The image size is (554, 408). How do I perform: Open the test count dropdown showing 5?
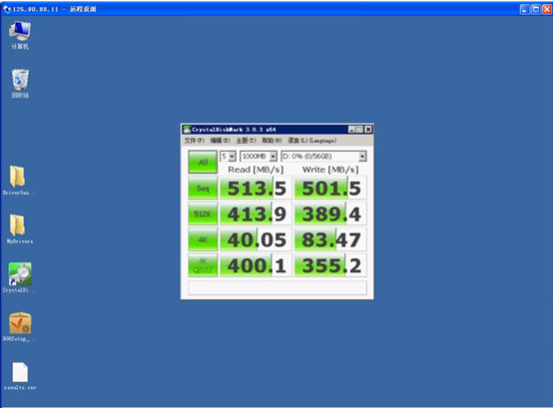pyautogui.click(x=228, y=156)
